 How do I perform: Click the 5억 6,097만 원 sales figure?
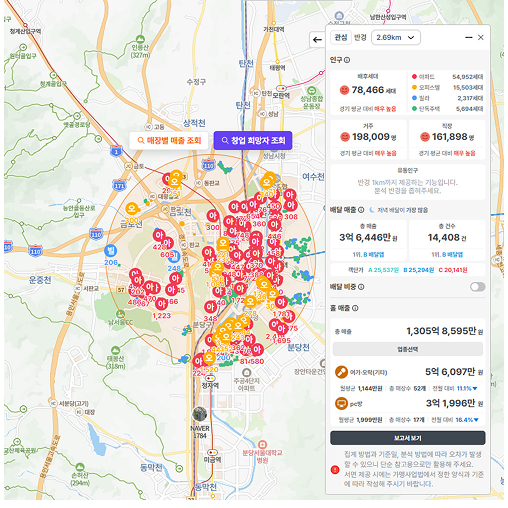(454, 372)
